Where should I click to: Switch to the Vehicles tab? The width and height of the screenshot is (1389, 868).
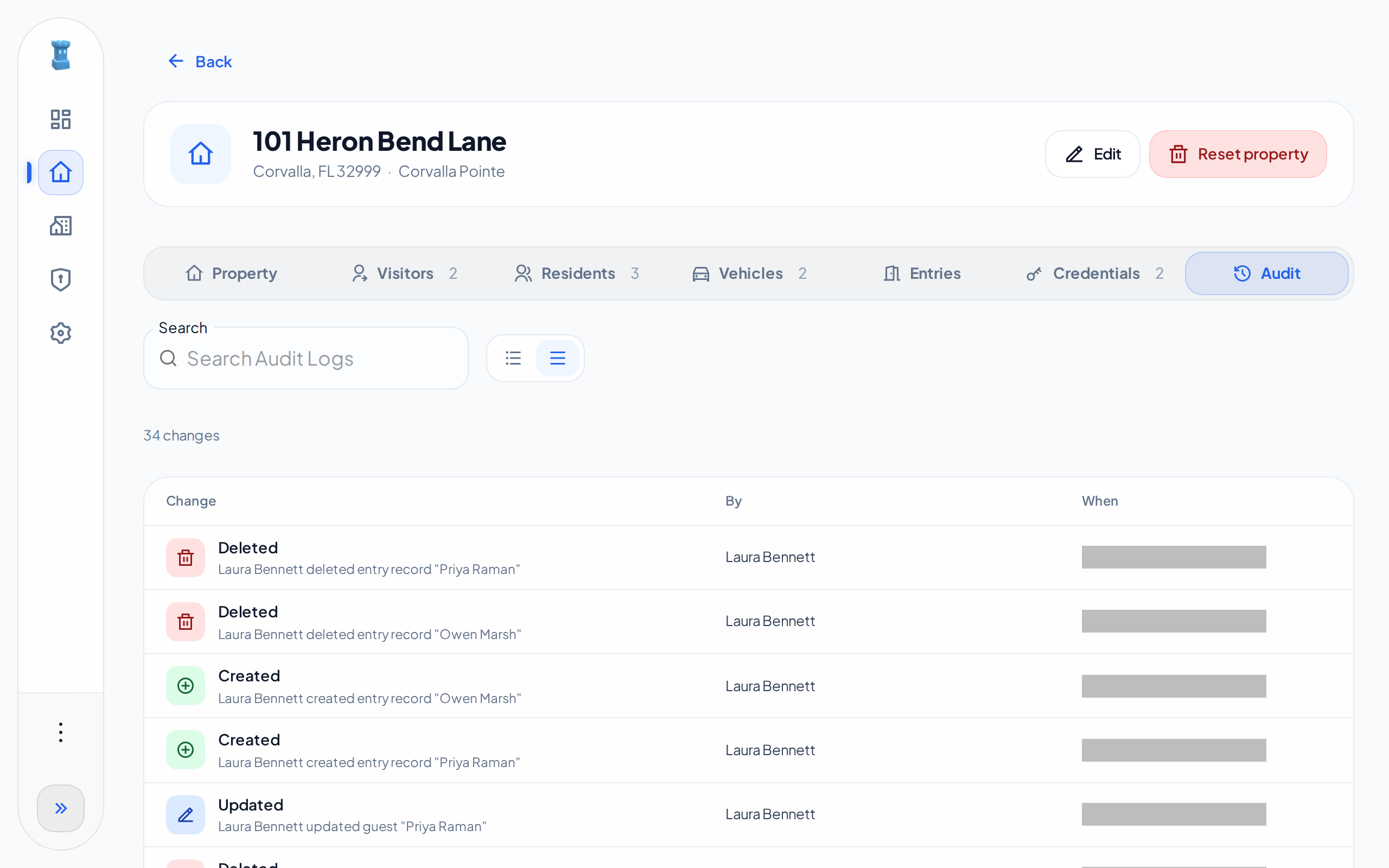coord(749,273)
